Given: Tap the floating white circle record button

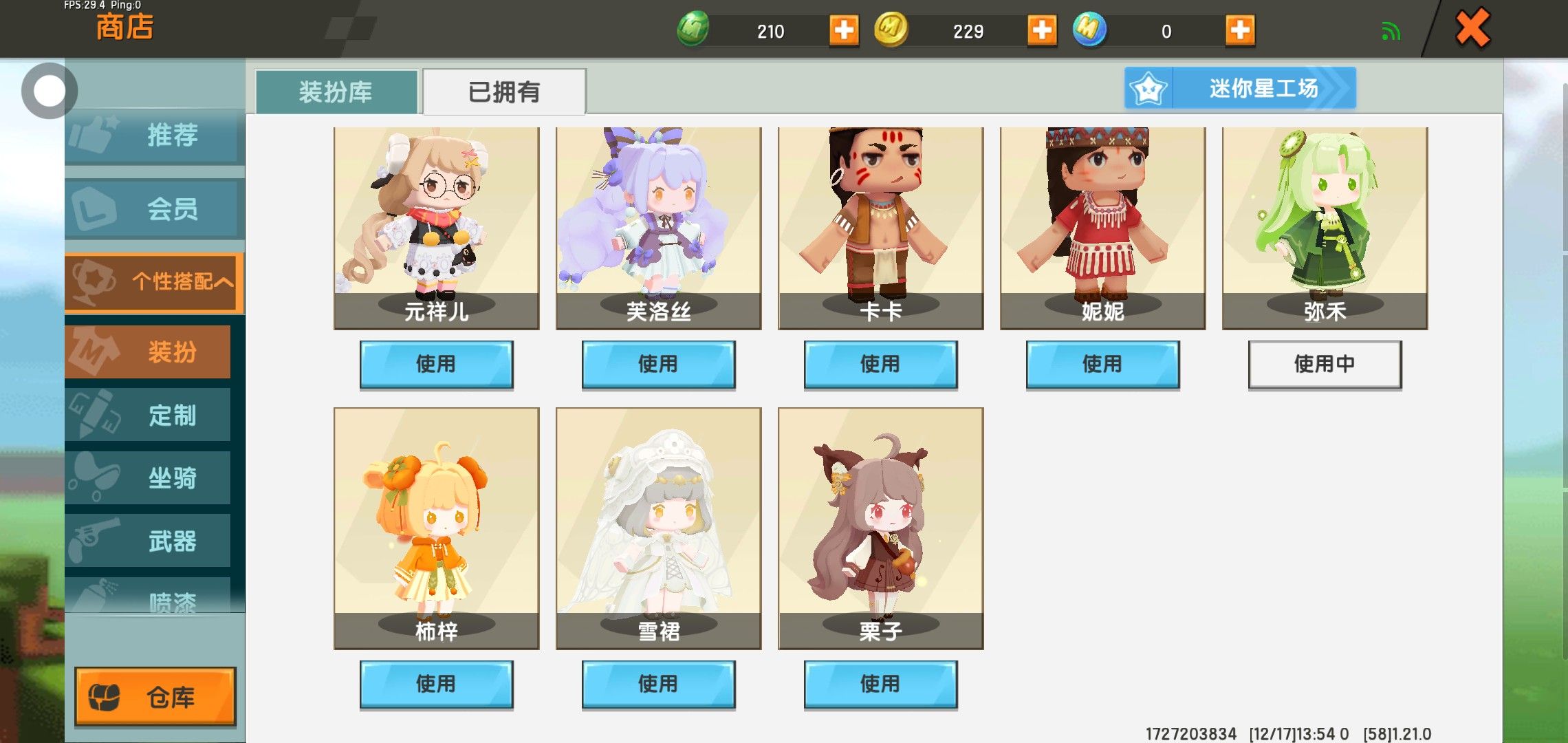Looking at the screenshot, I should 49,91.
